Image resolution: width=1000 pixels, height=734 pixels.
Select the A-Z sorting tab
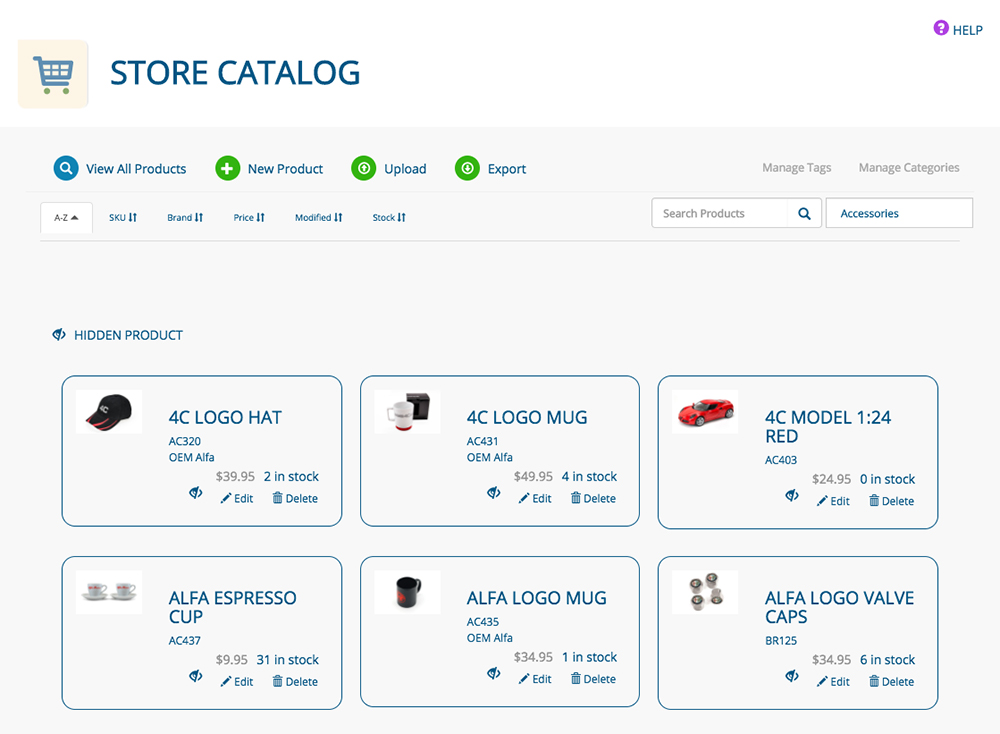(66, 217)
